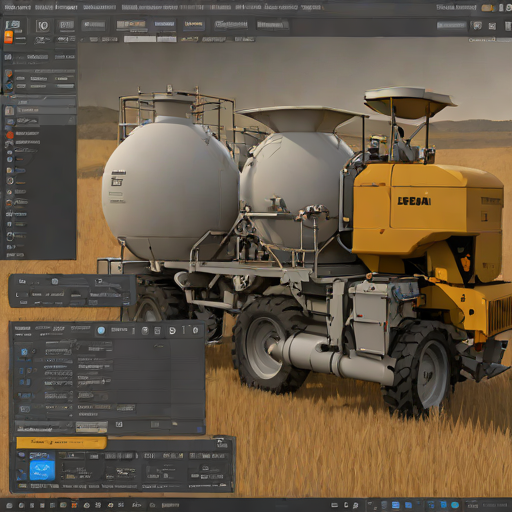
Task: Toggle the blue double-square icon in the lower panel rows
Action: [24, 382]
